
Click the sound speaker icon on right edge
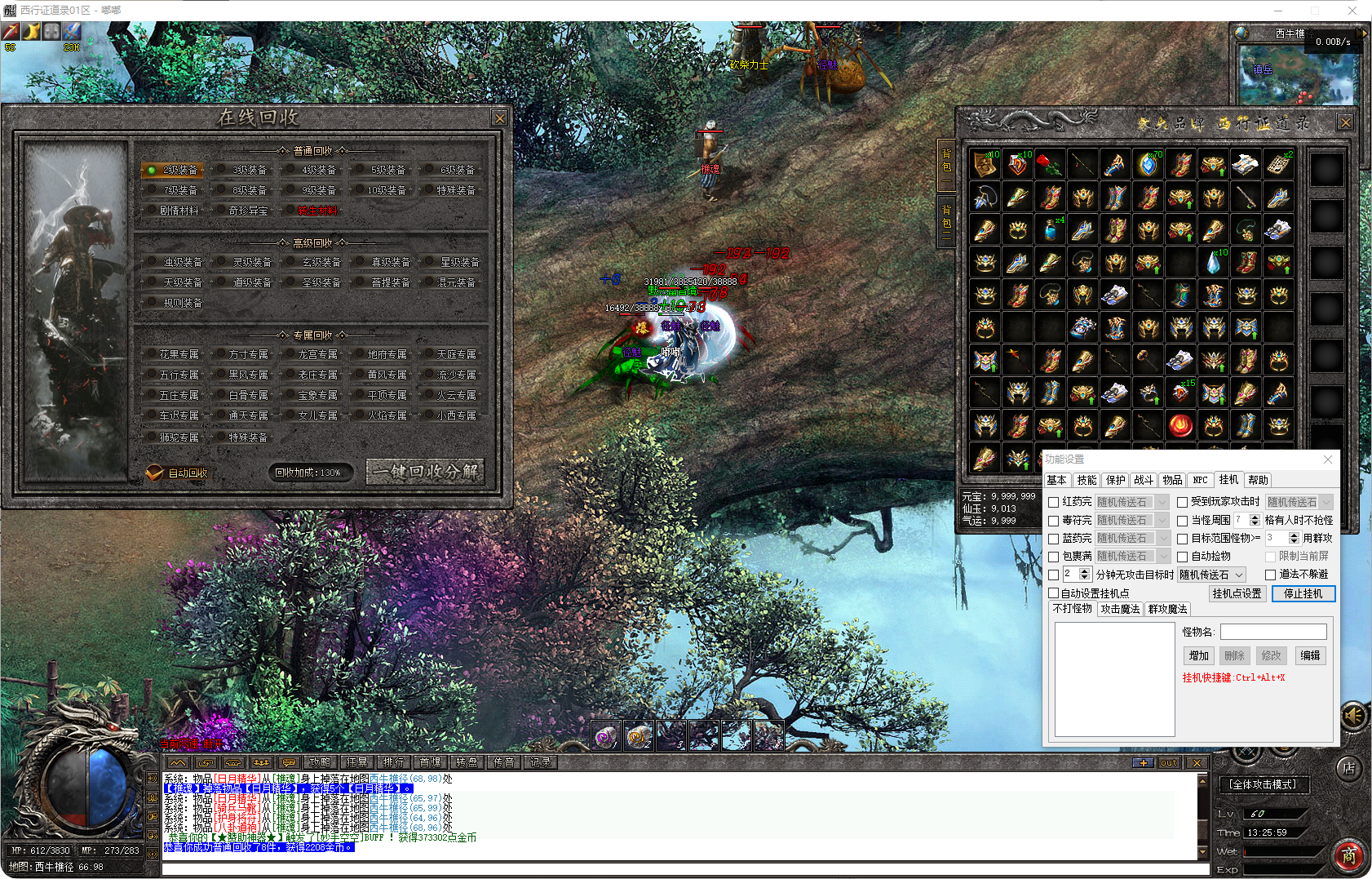point(1353,717)
